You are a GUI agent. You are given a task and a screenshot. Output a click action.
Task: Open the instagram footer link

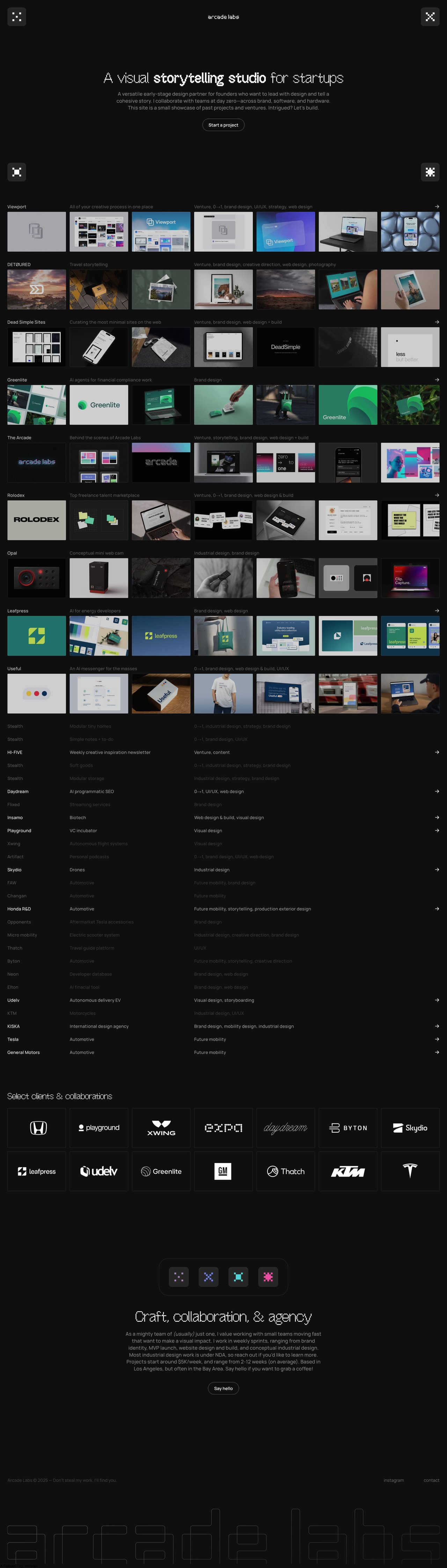pyautogui.click(x=394, y=1480)
